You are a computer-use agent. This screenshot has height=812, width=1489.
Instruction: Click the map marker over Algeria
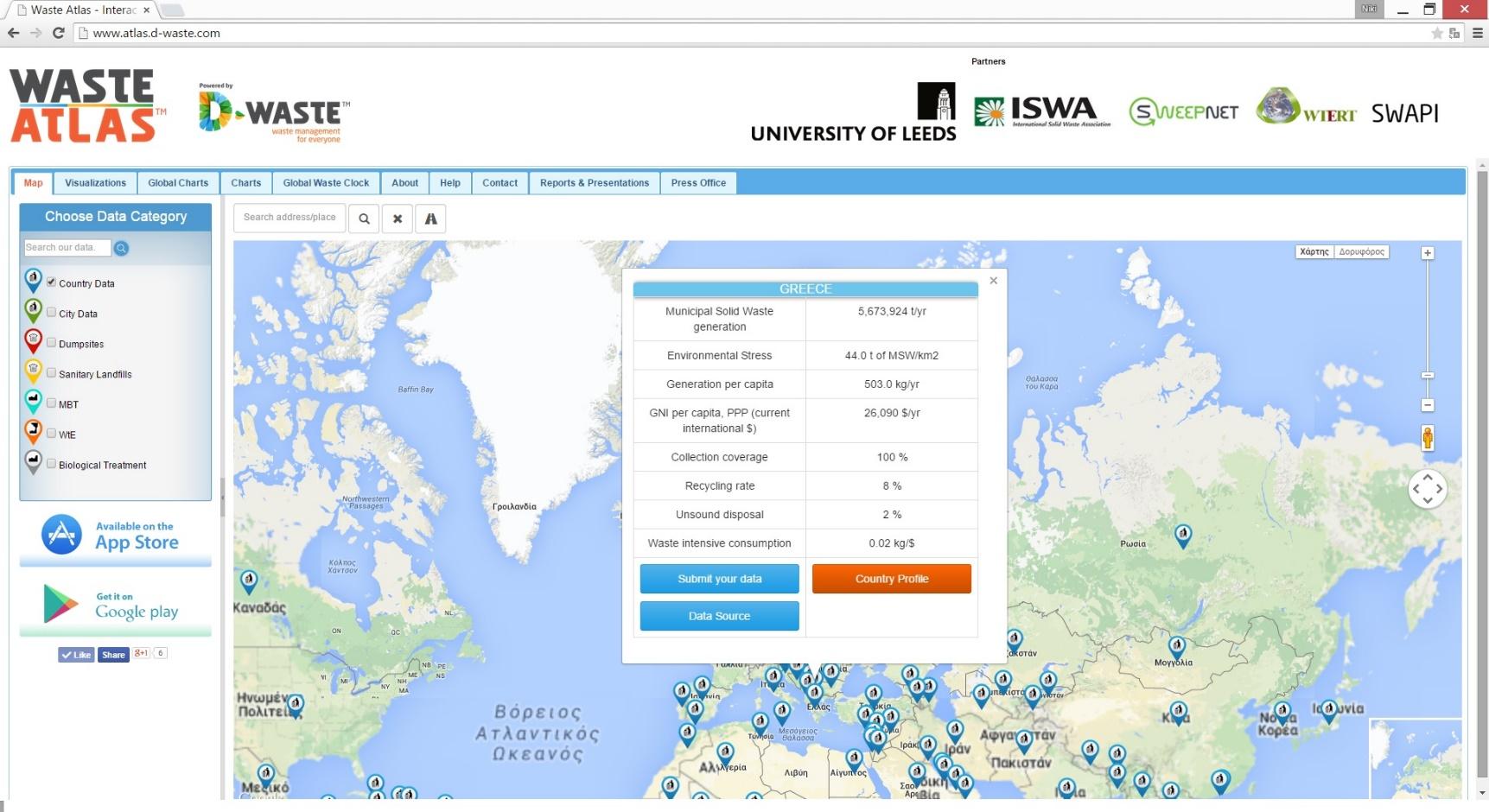pos(726,752)
